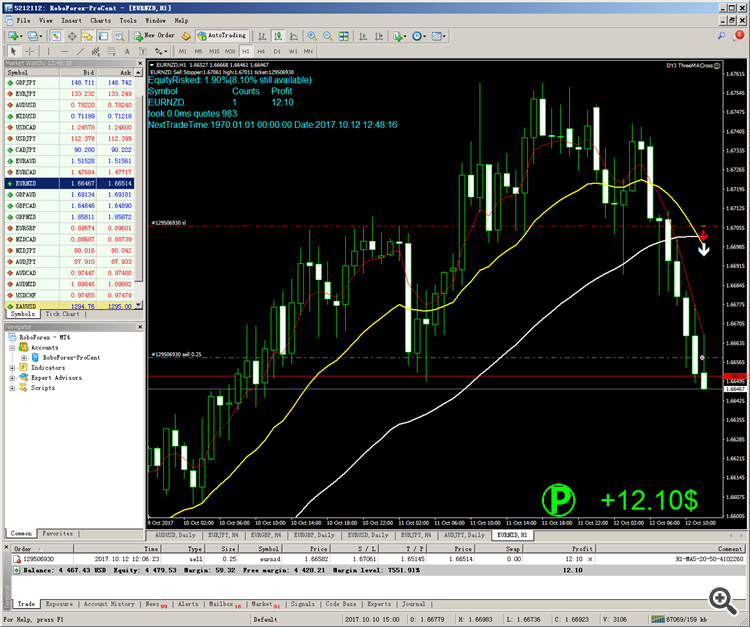Select the Horizontal Line drawing tool
Screen dimensions: 750x627
[64, 51]
